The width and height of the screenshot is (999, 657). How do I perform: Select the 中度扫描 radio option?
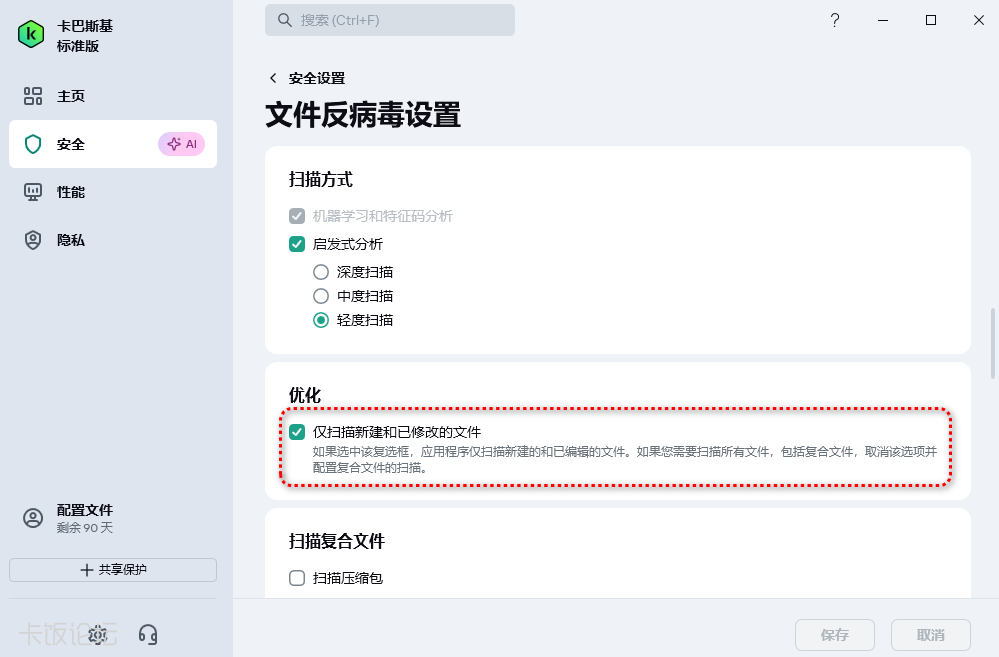click(321, 296)
